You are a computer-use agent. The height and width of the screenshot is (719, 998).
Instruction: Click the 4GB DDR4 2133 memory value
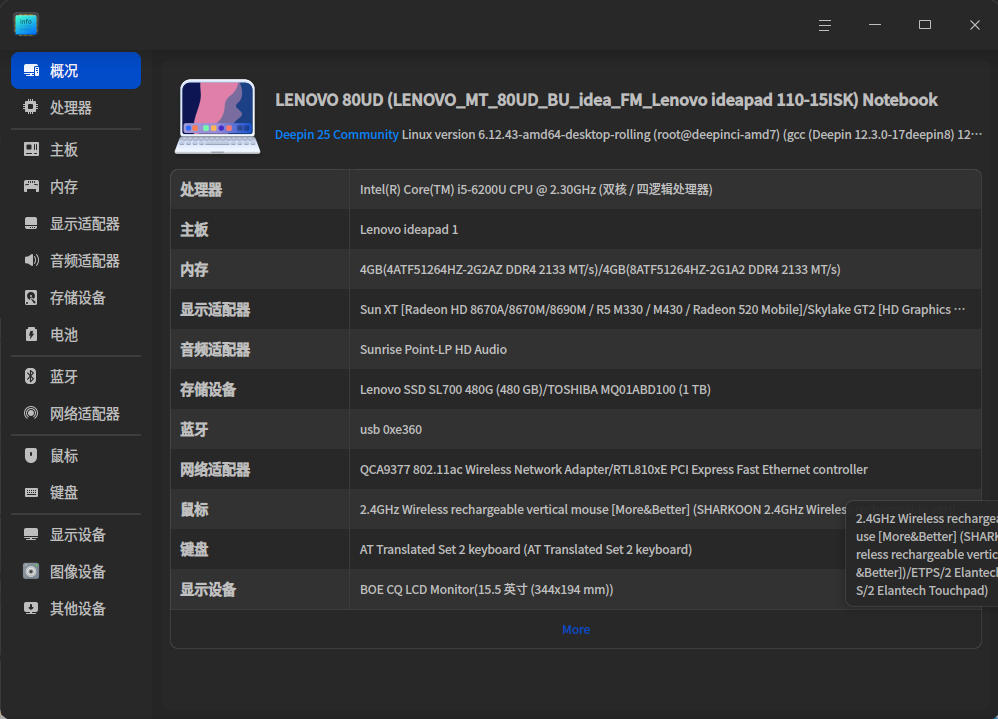click(x=600, y=270)
